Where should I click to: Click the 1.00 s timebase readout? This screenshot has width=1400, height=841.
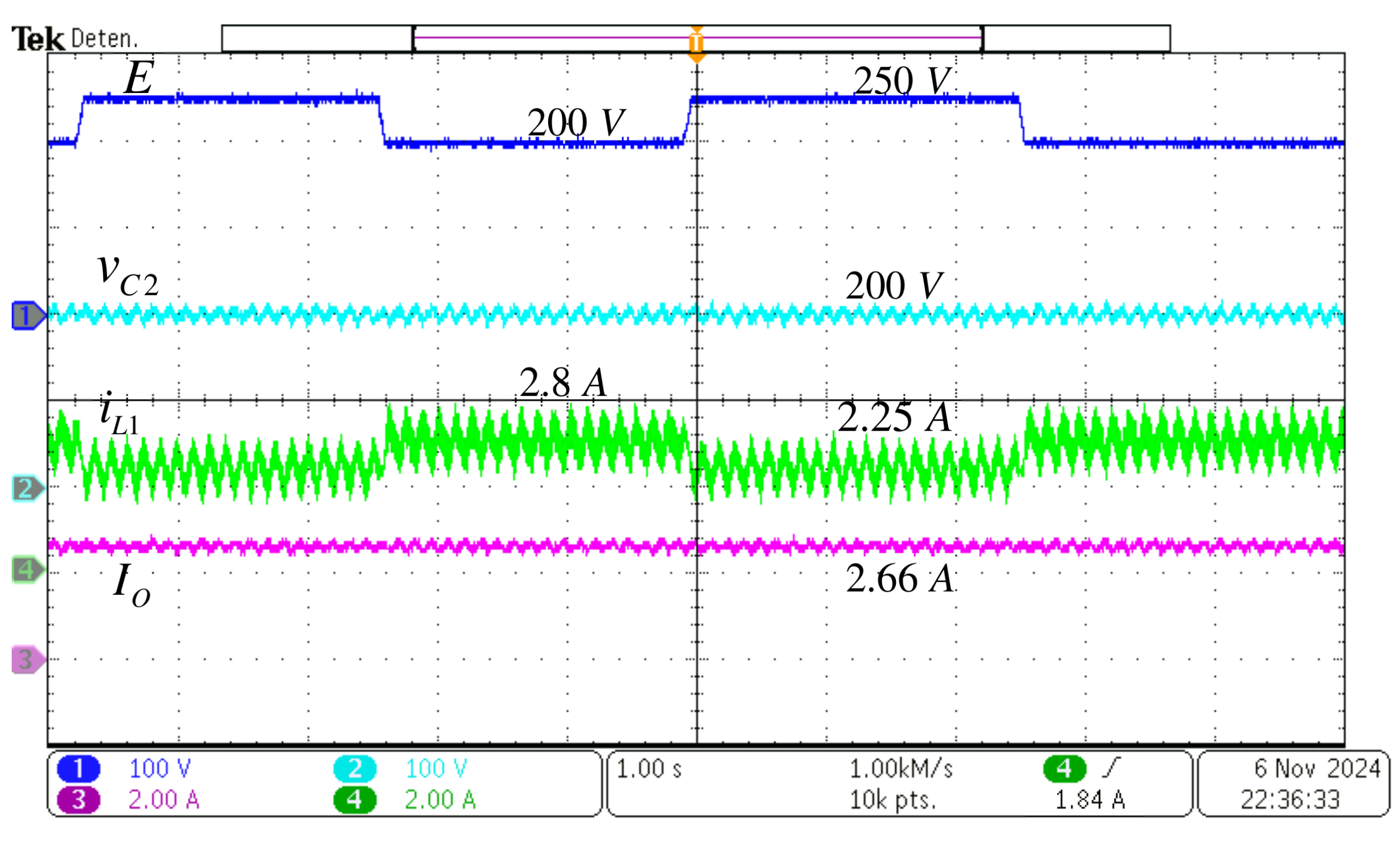(649, 769)
